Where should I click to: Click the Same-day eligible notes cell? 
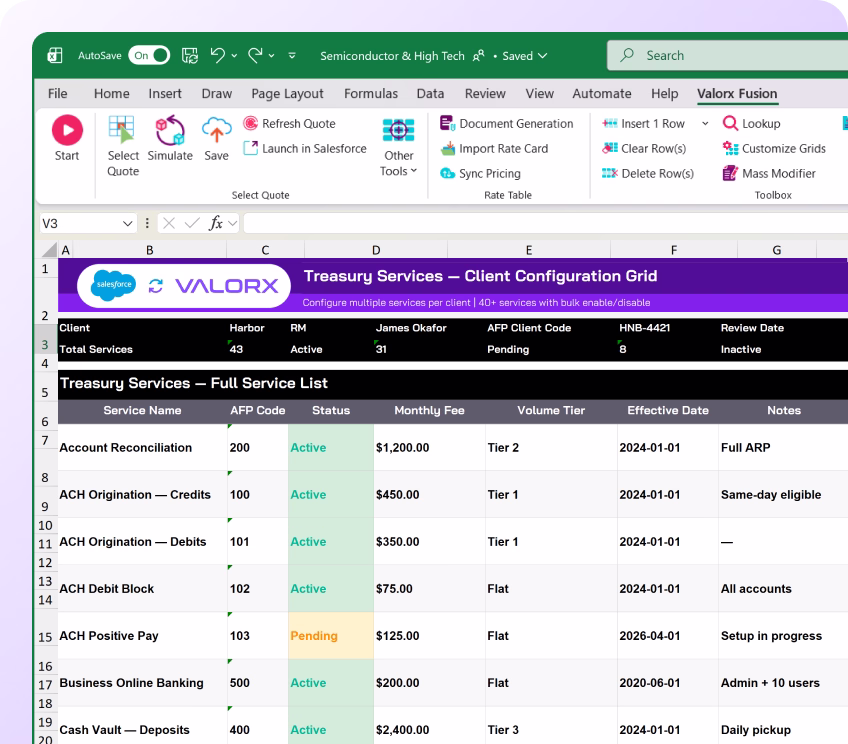coord(783,494)
